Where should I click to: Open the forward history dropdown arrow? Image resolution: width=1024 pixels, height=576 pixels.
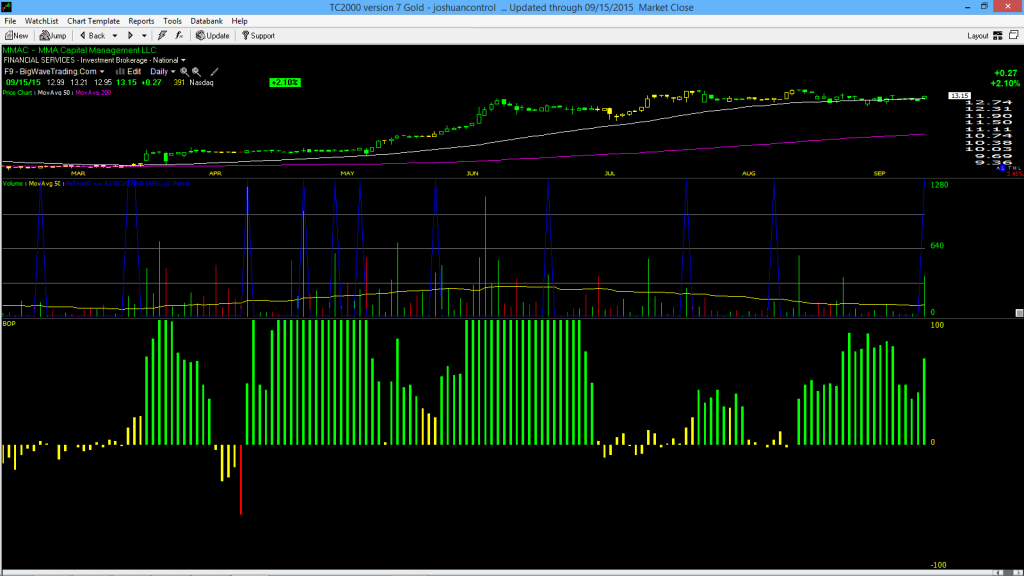144,36
